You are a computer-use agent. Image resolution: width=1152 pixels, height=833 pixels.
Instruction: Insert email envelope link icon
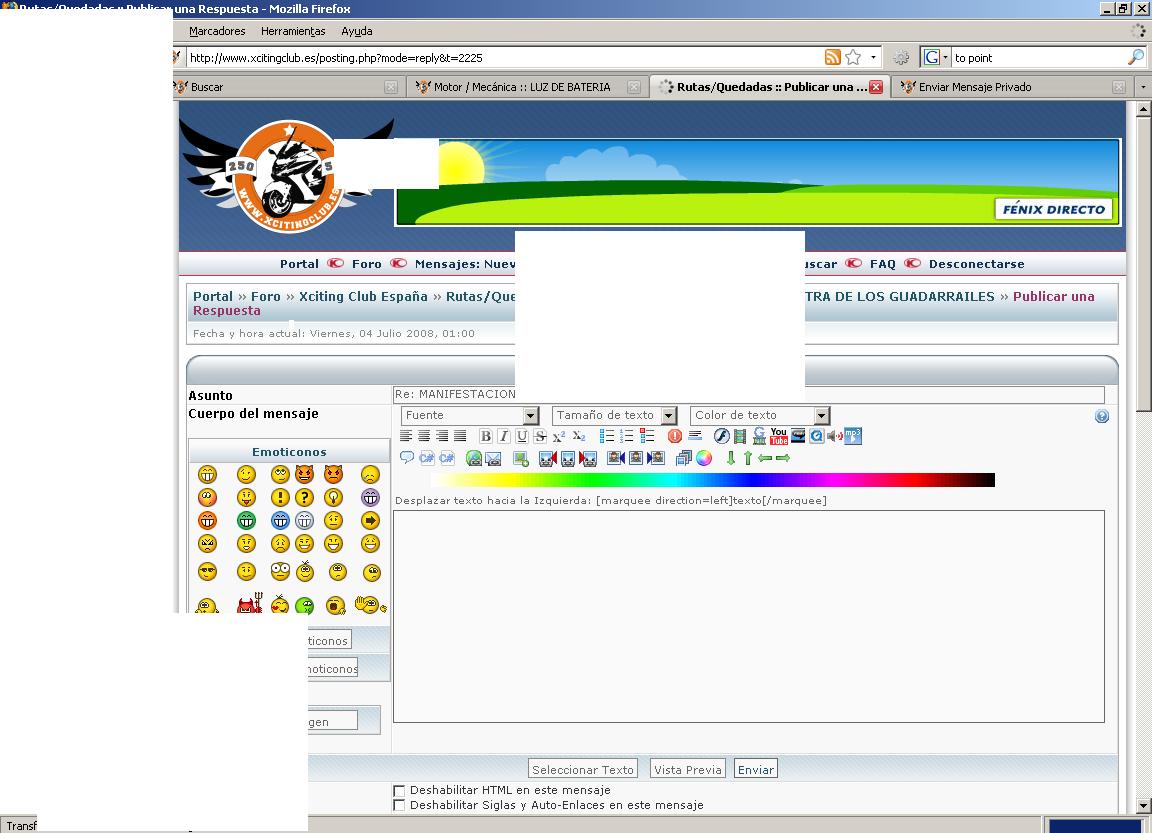[493, 458]
